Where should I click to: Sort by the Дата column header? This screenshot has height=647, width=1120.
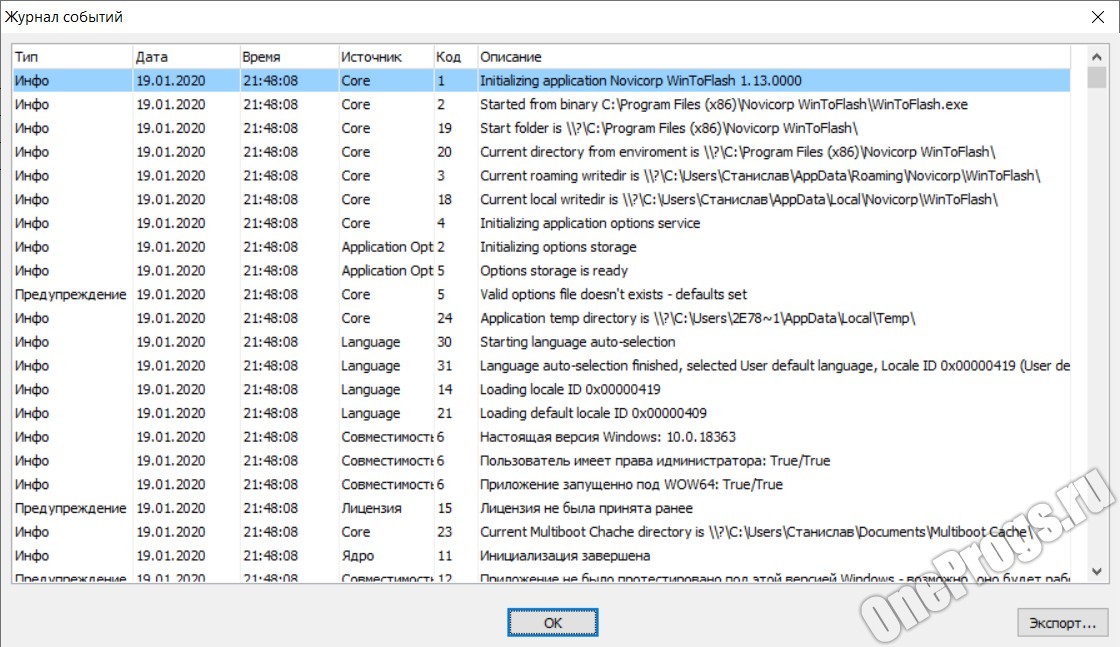tap(185, 57)
